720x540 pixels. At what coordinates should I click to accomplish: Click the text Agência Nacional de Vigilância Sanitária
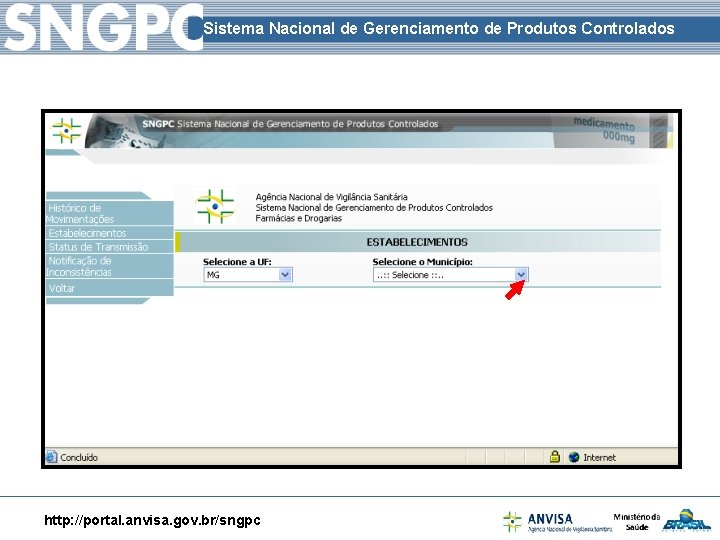pyautogui.click(x=332, y=197)
